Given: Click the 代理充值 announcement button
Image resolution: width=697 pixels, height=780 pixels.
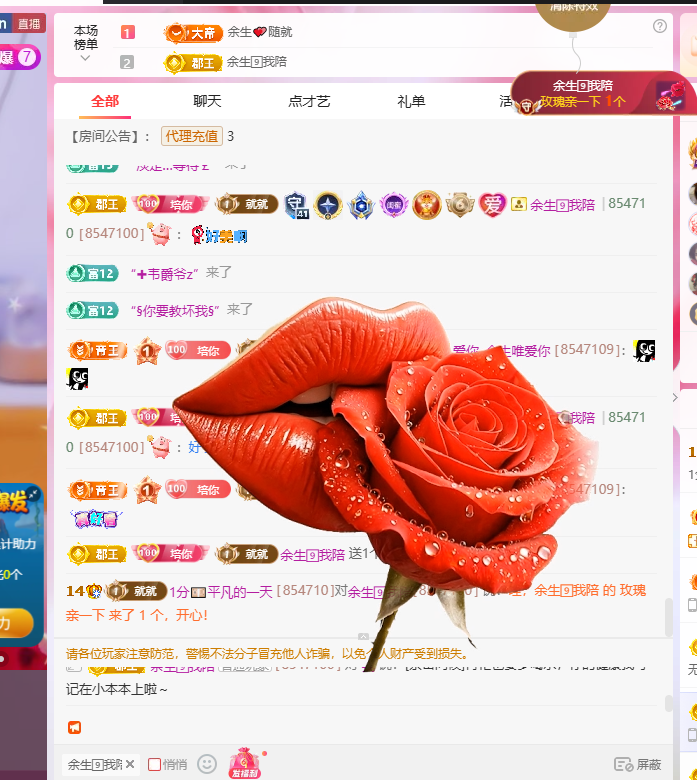Looking at the screenshot, I should click(192, 136).
